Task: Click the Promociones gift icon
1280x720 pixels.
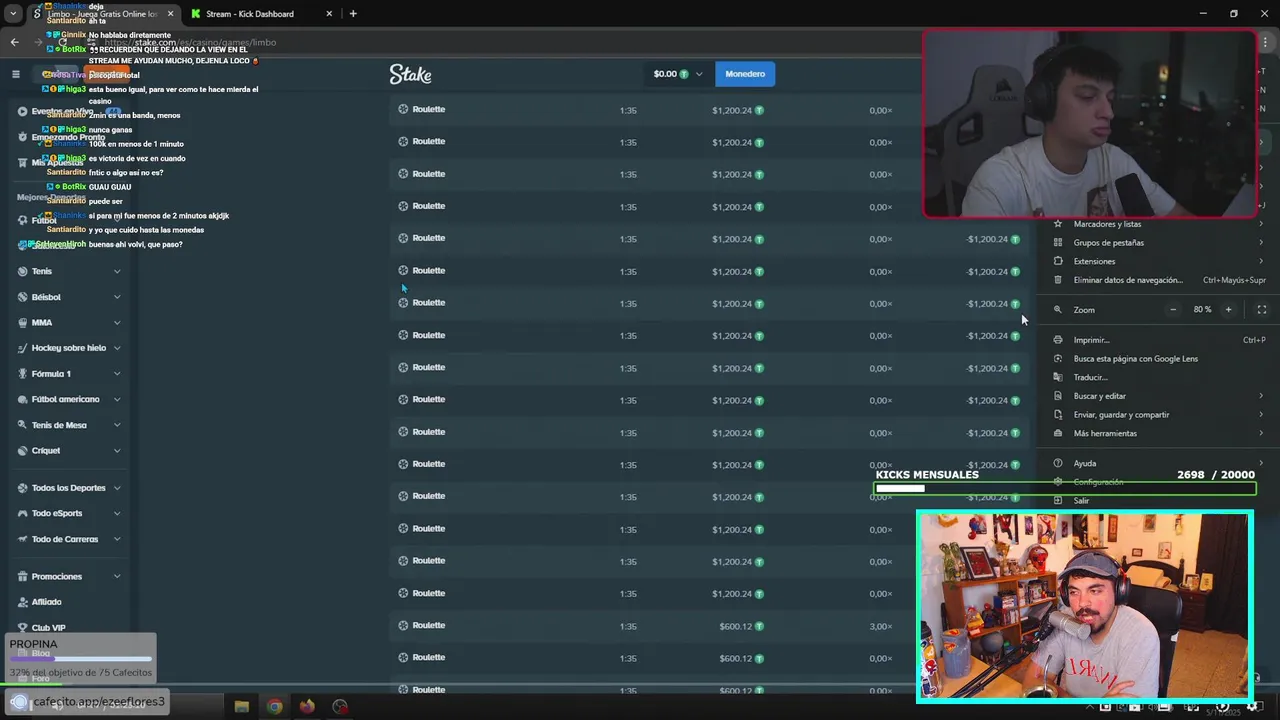Action: tap(22, 577)
